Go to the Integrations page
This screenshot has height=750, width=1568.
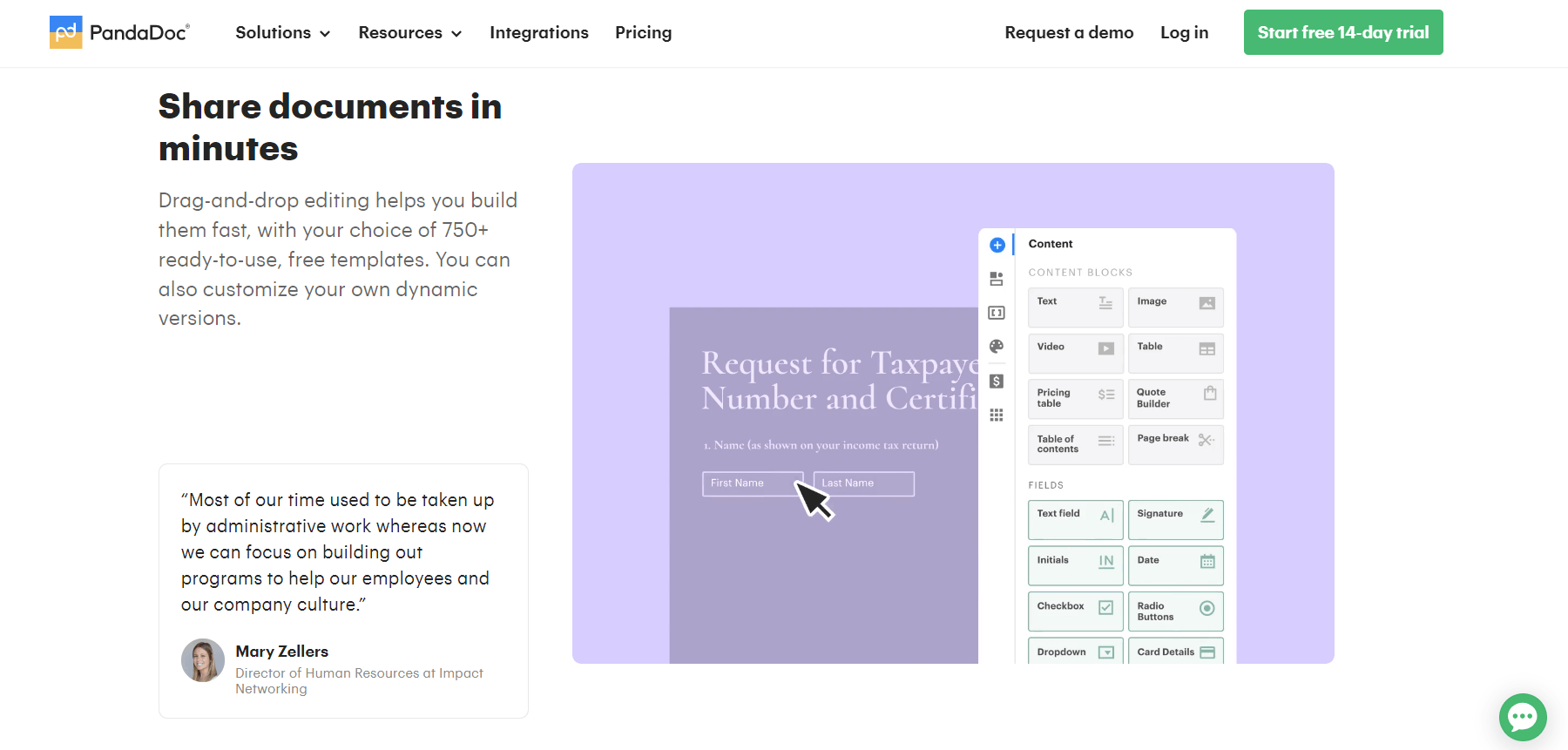538,32
